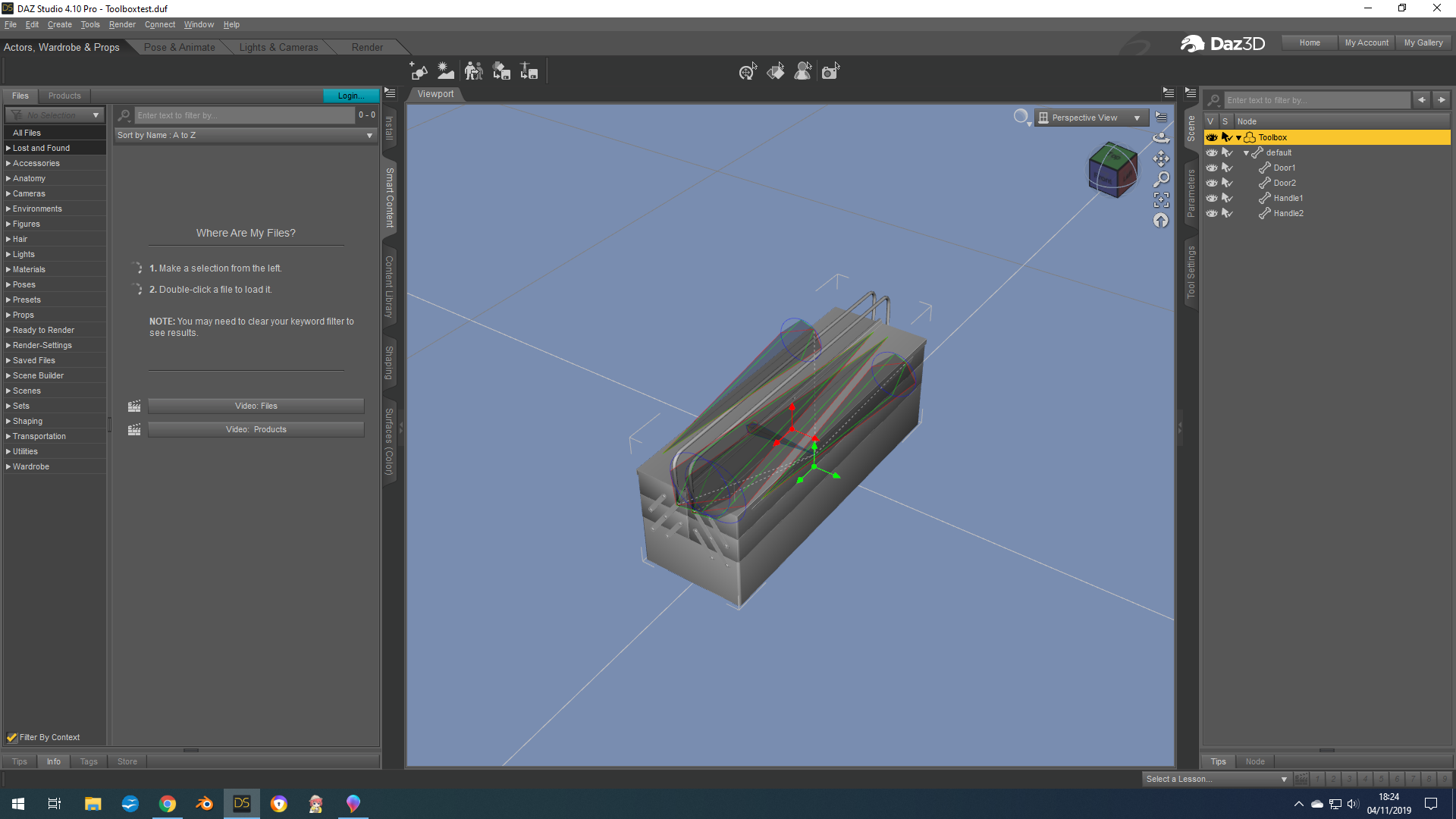Toggle visibility of the Handle2 node
Screen dimensions: 1456x819
click(1212, 213)
